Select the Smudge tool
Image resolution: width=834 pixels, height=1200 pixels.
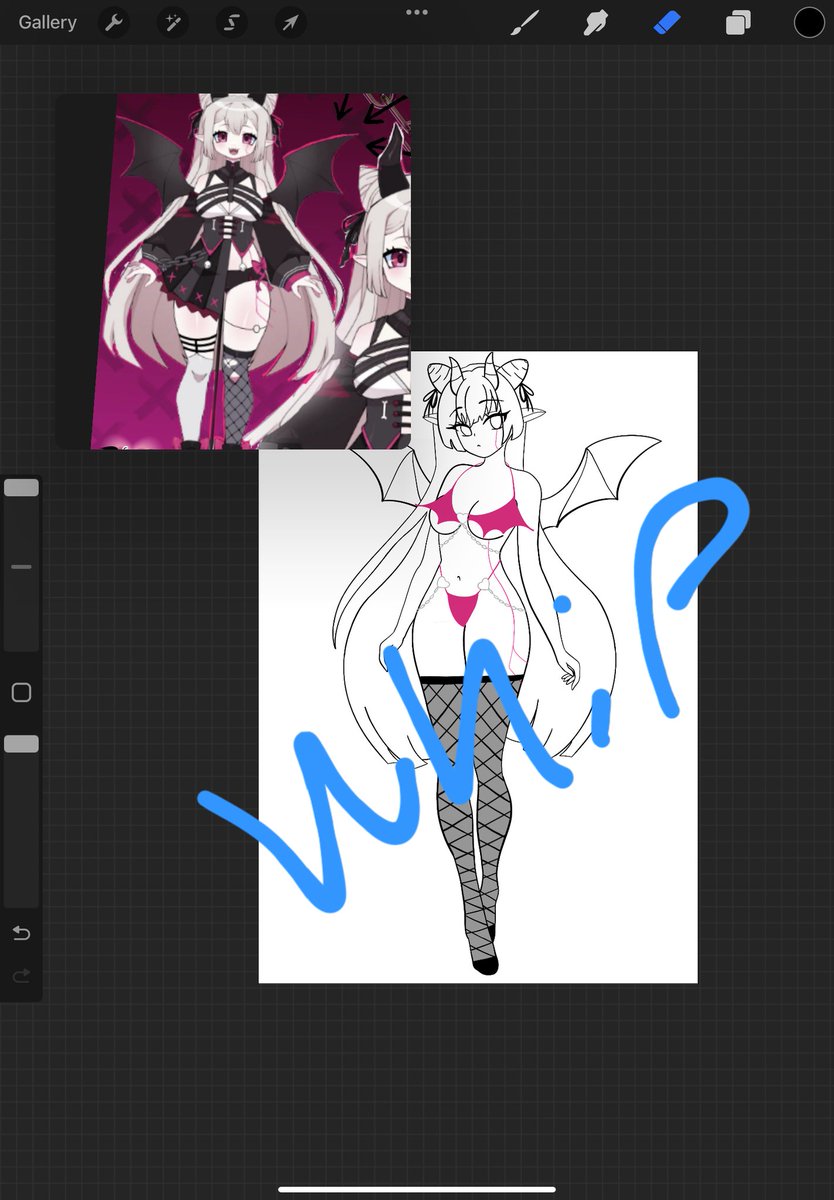pos(596,22)
